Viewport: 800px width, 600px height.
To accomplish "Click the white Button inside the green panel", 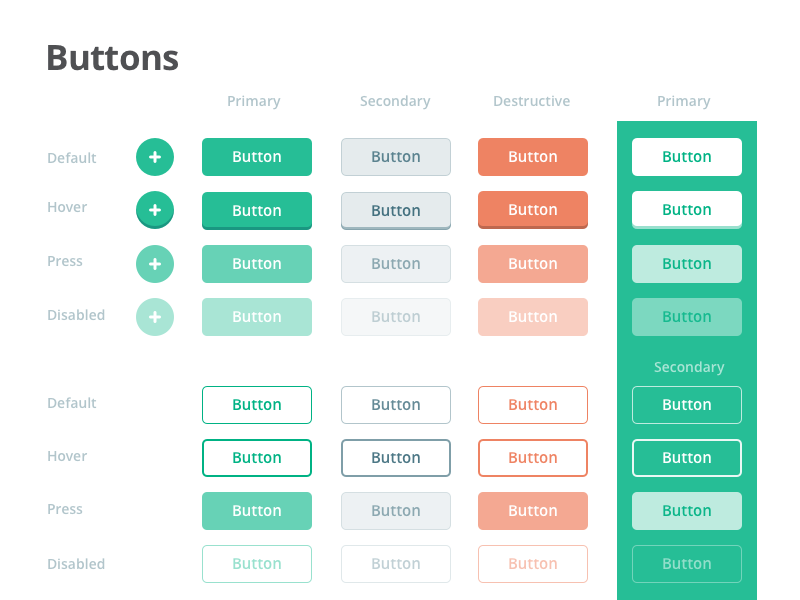I will (x=686, y=157).
